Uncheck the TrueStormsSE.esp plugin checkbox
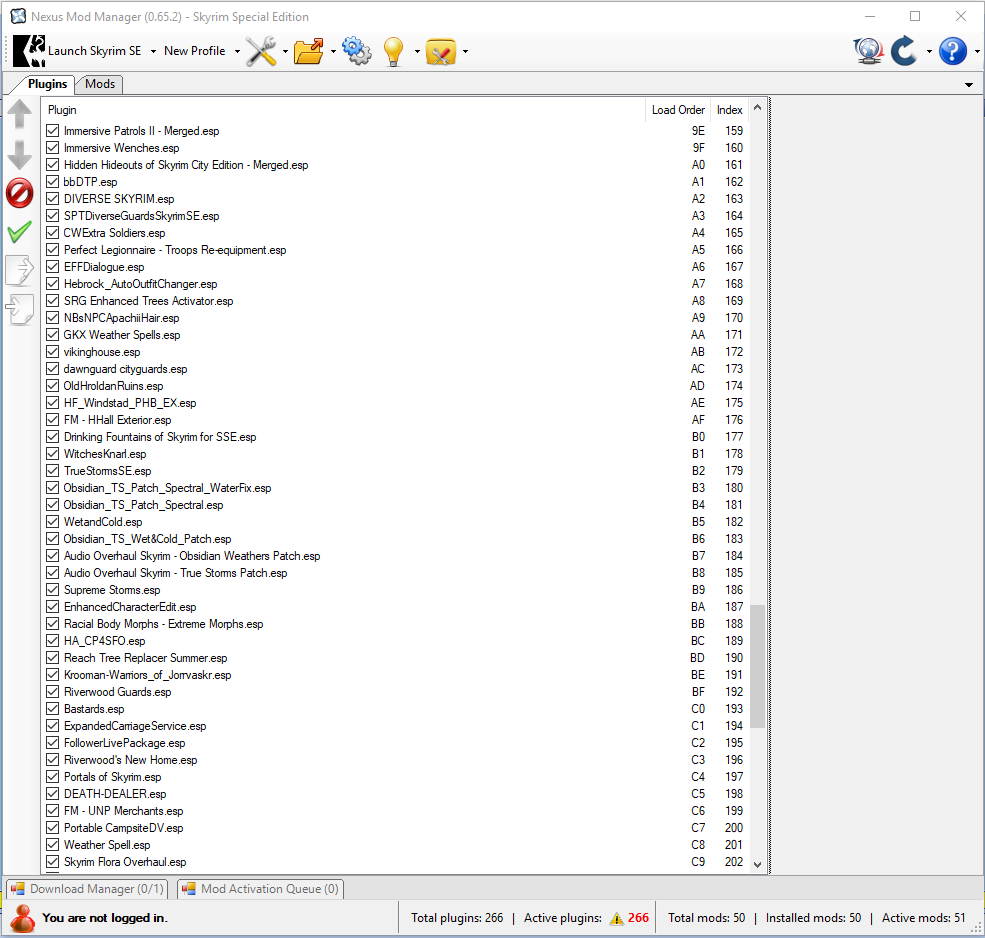Screen dimensions: 985x938 click(53, 471)
